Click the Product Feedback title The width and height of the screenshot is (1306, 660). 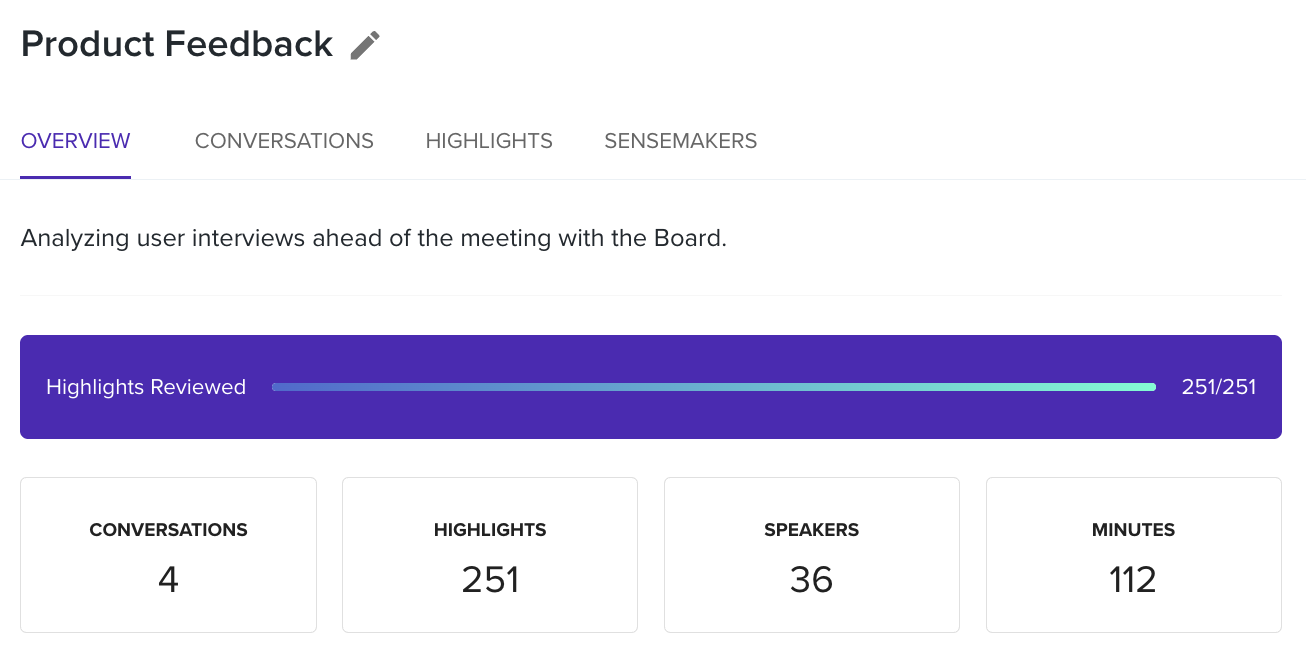[x=177, y=44]
